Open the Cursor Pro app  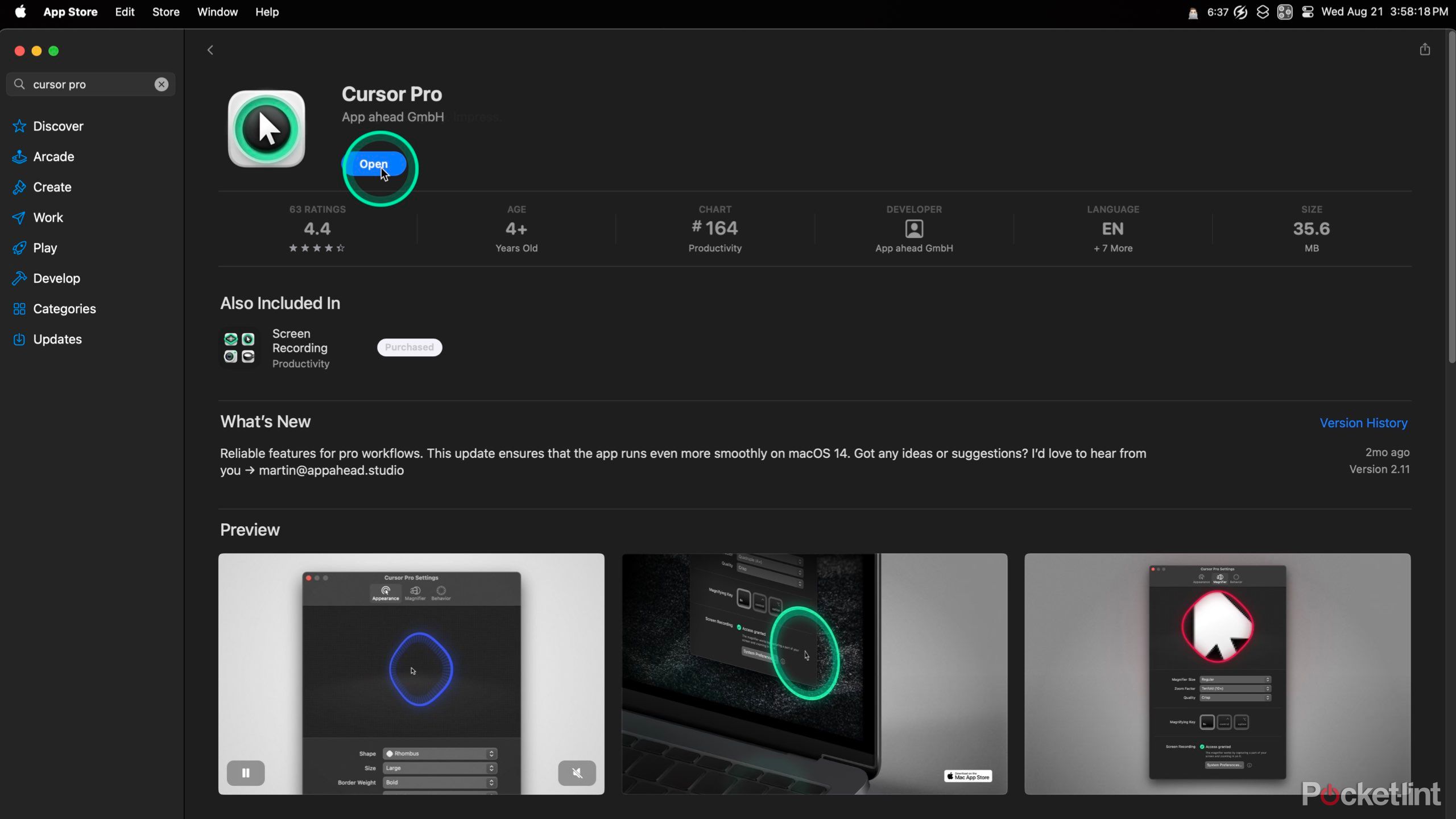(374, 164)
